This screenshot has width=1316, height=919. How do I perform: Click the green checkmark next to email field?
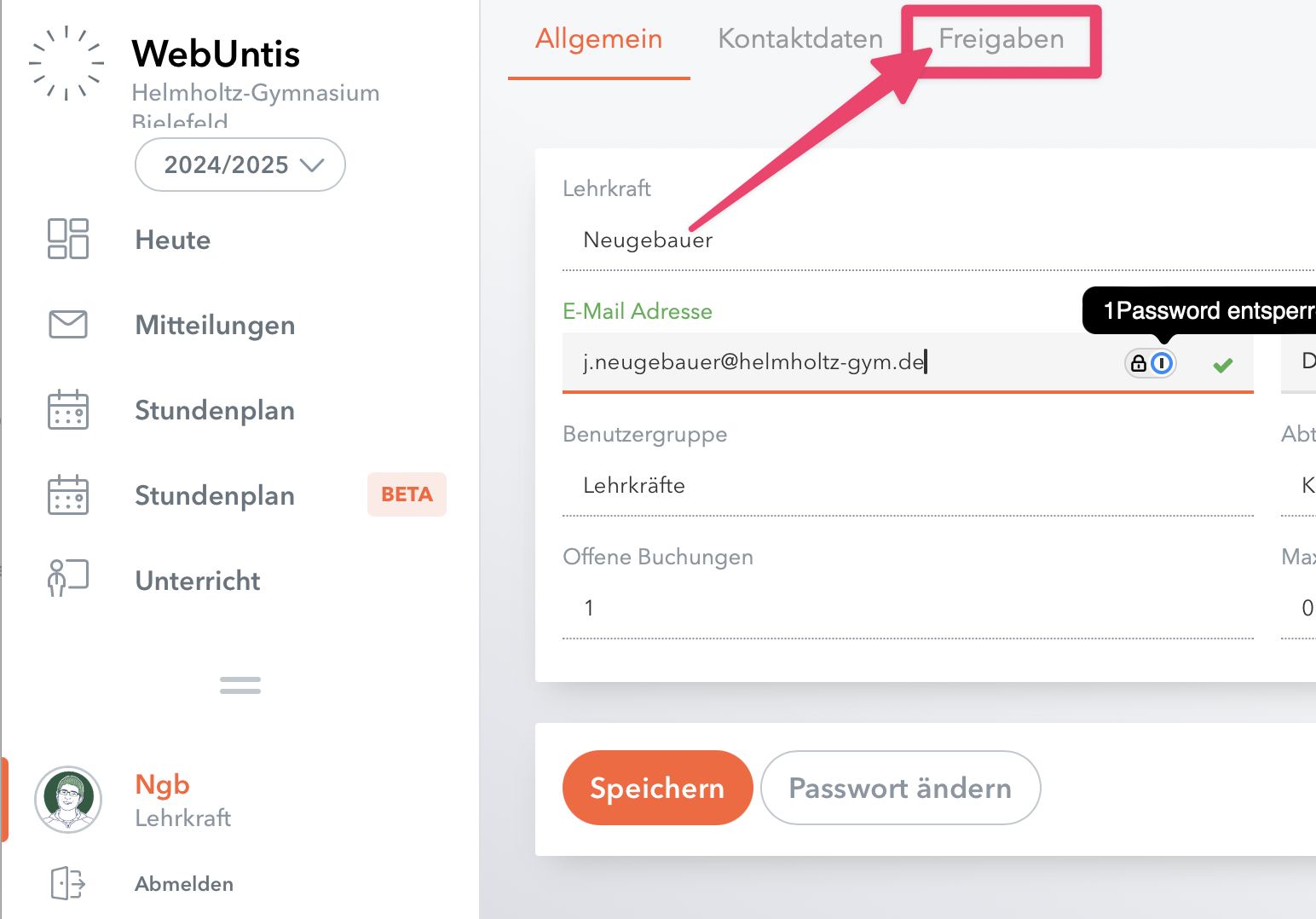(1222, 364)
